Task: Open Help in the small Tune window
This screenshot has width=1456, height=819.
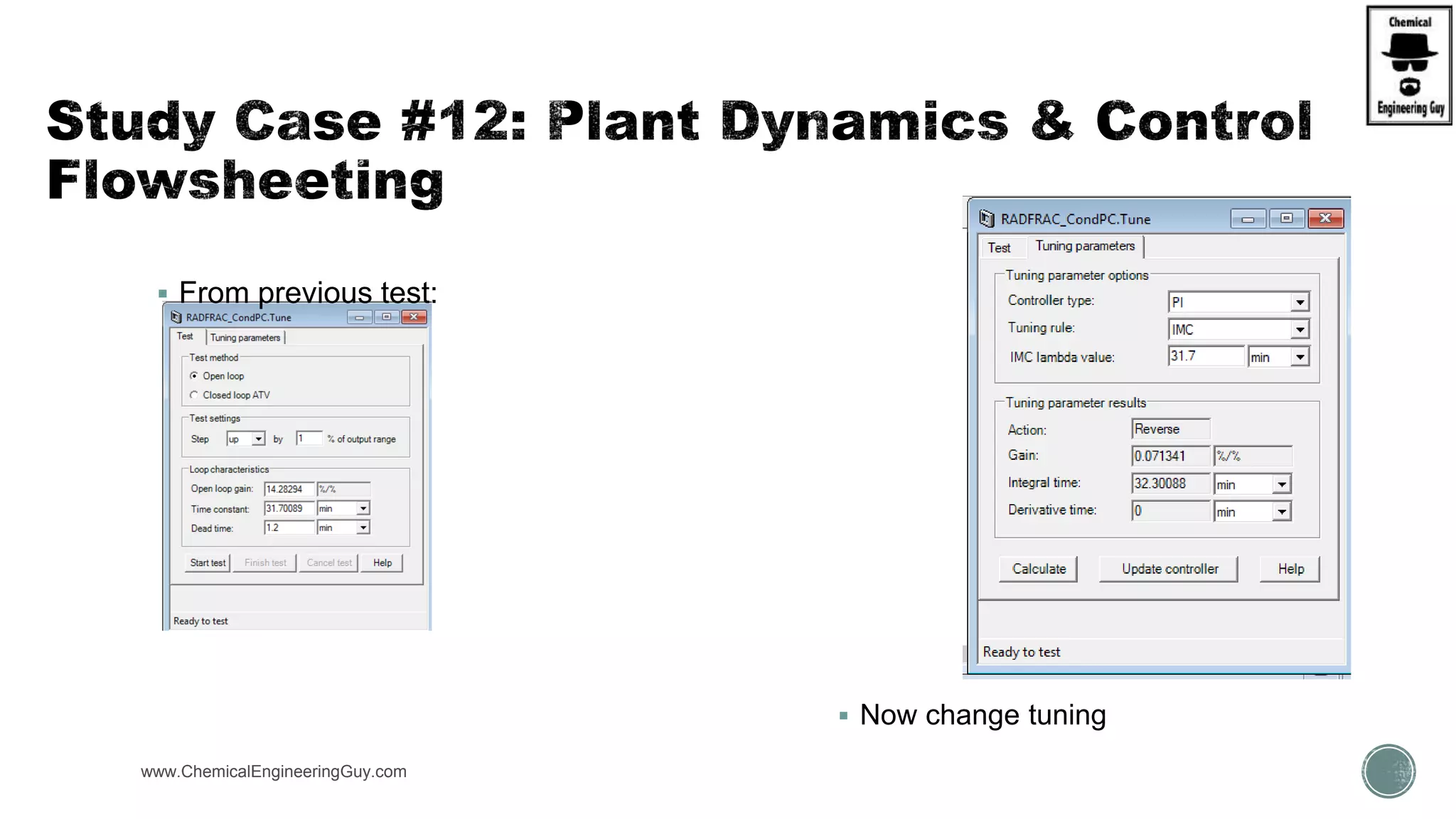Action: 382,562
